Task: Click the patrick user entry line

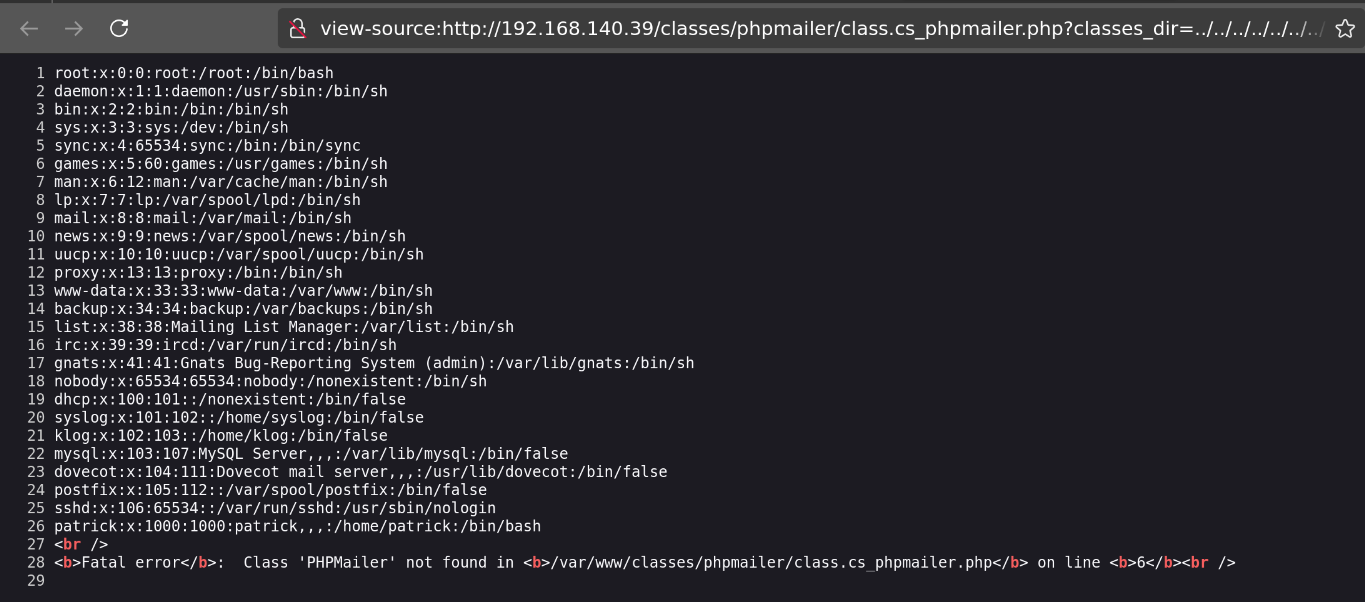Action: [x=297, y=526]
